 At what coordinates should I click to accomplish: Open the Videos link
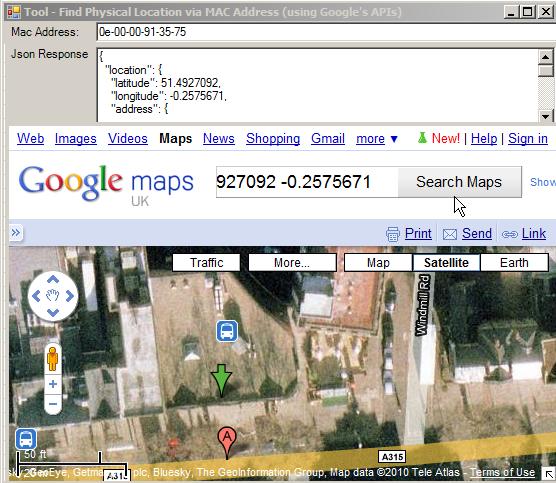click(128, 138)
